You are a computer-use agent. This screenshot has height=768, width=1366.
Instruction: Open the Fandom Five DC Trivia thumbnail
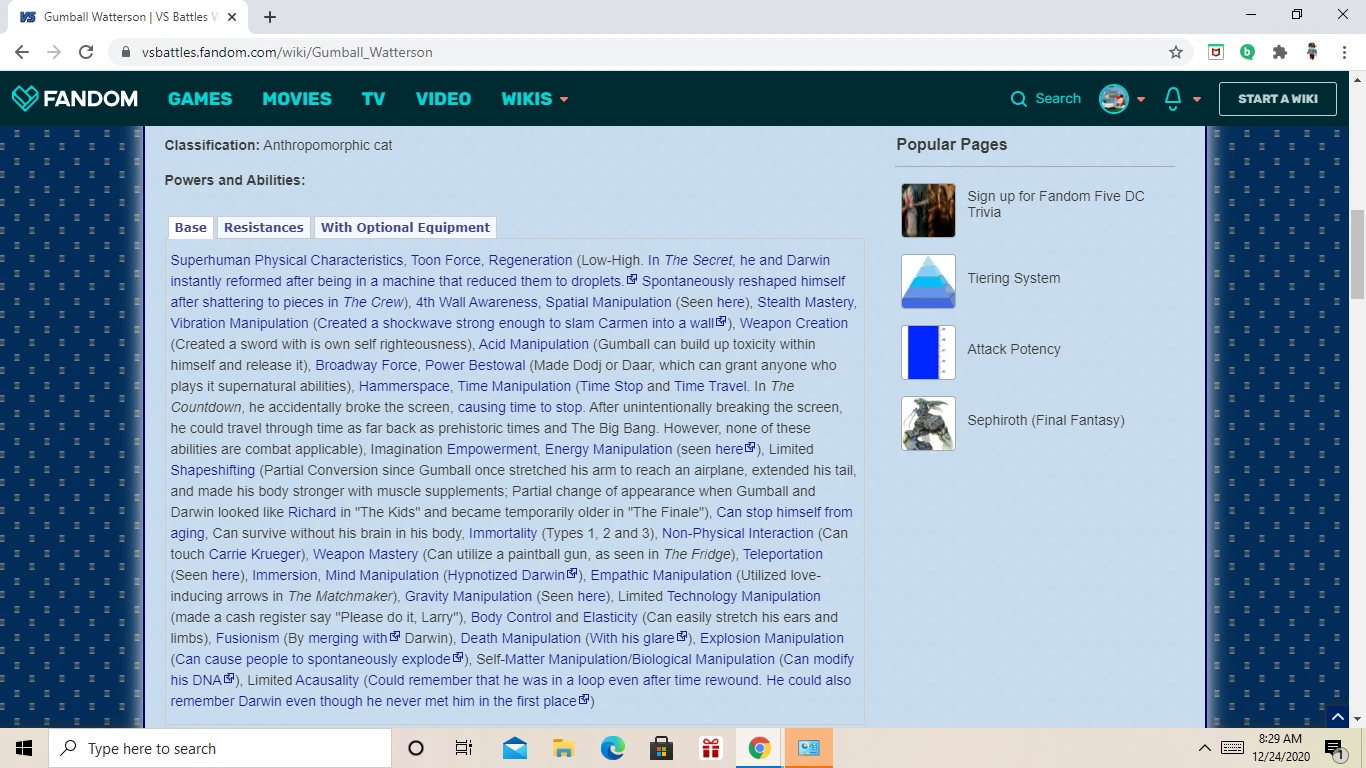928,210
